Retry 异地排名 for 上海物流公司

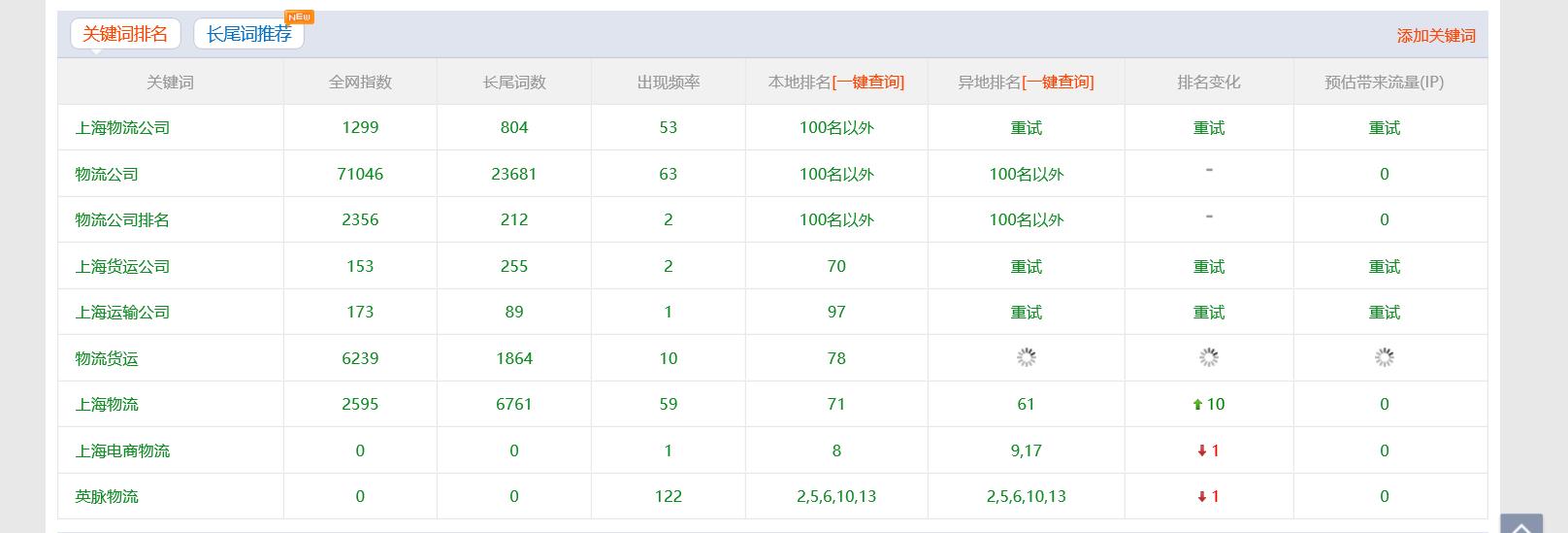(1026, 128)
